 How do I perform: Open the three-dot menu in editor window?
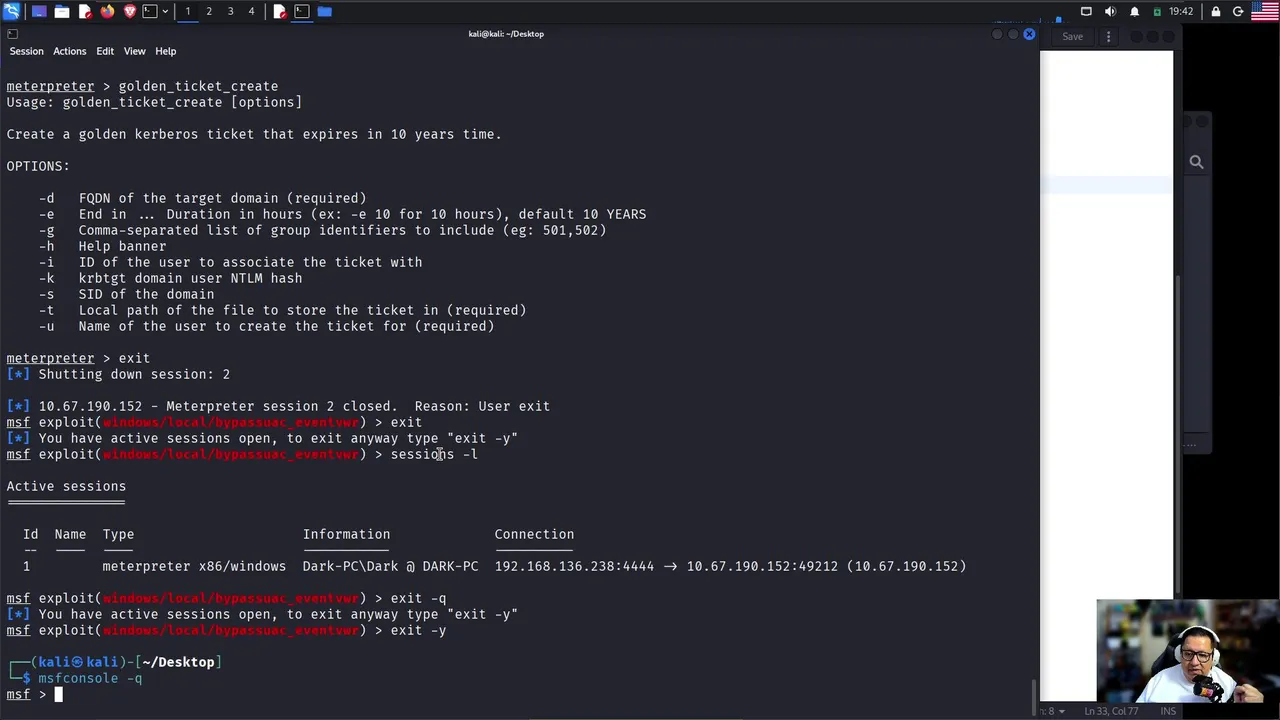[1108, 37]
